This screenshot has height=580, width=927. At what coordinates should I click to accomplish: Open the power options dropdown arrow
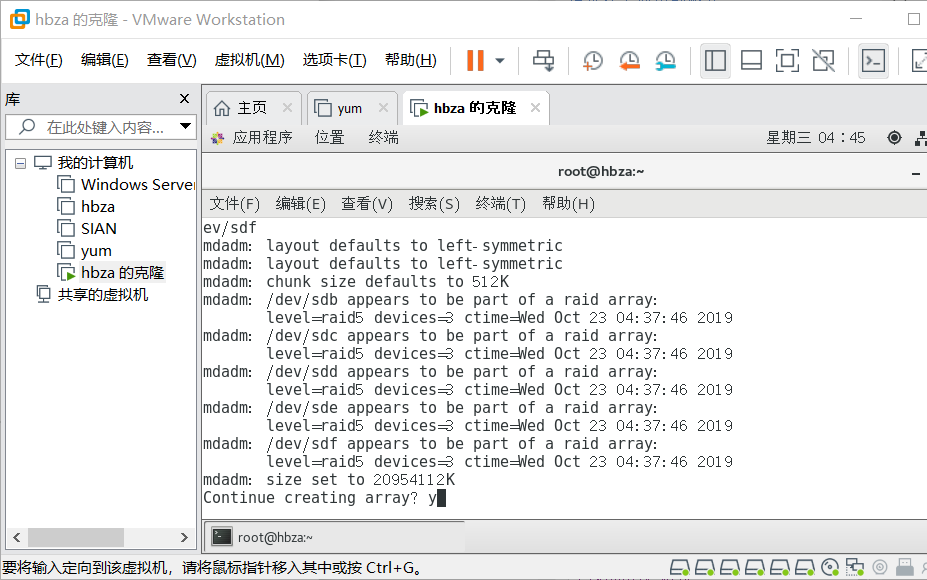(500, 60)
